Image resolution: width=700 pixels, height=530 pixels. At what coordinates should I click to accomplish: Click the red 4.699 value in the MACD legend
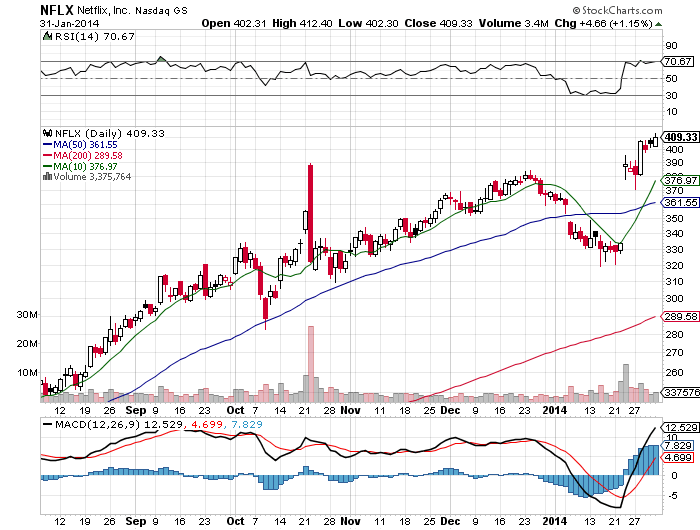click(x=207, y=425)
